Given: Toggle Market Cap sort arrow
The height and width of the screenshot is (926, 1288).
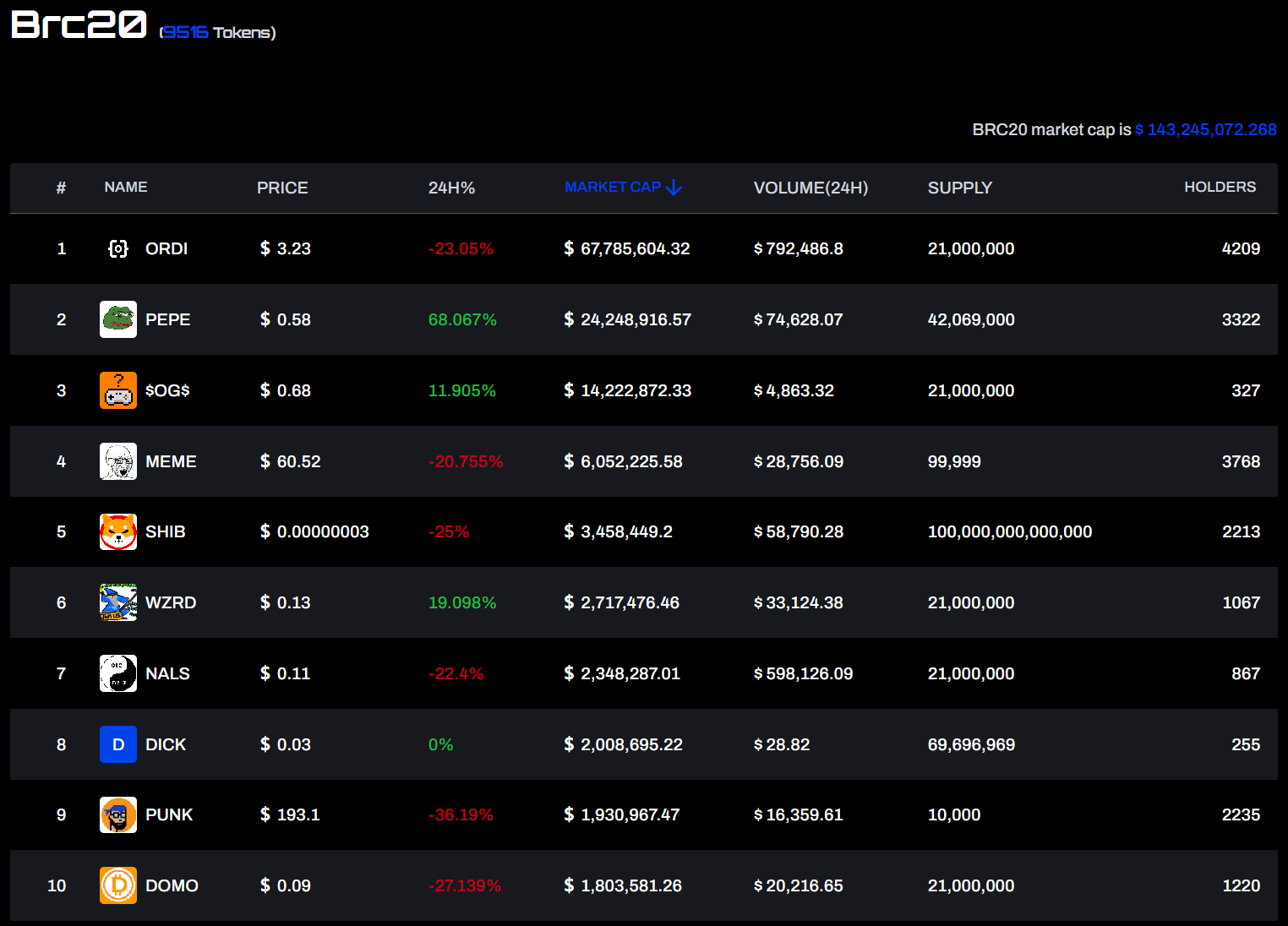Looking at the screenshot, I should point(674,188).
